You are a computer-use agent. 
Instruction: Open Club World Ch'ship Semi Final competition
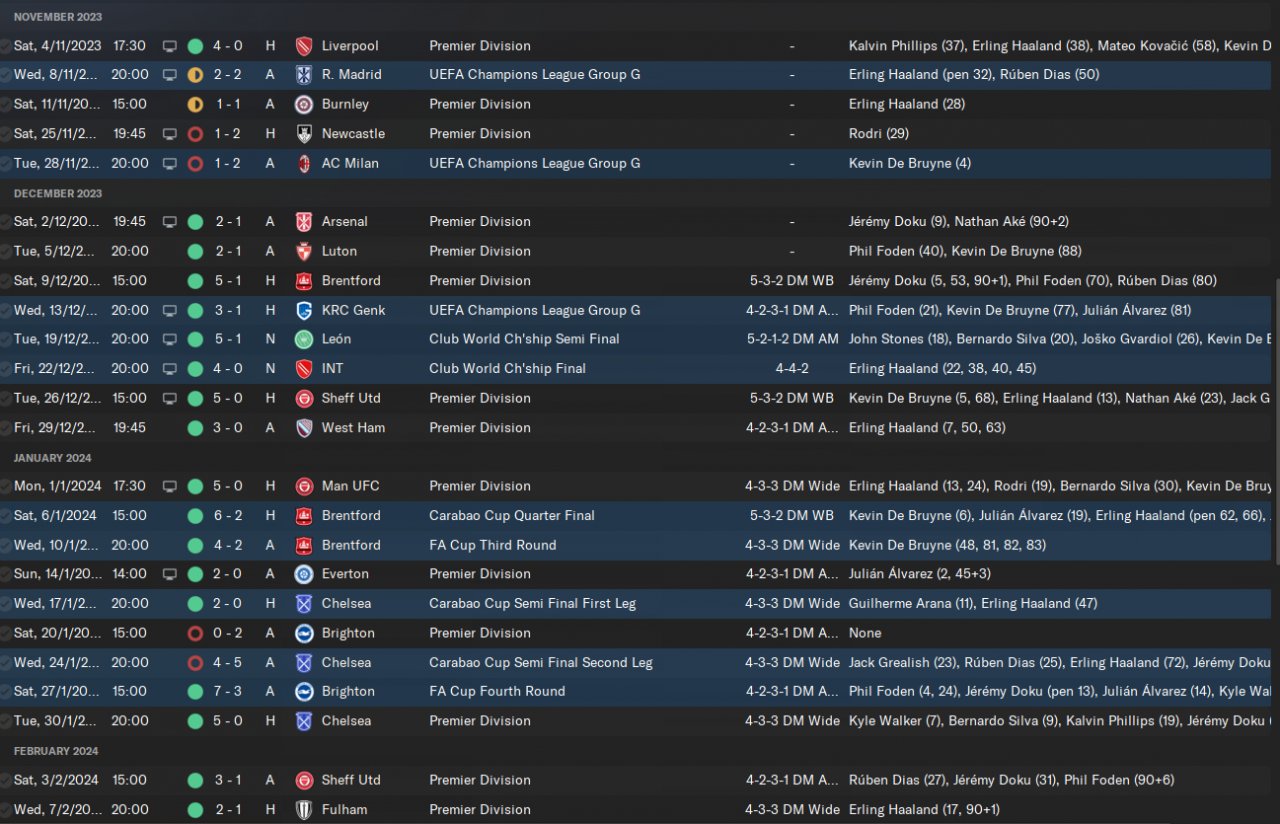pos(525,339)
